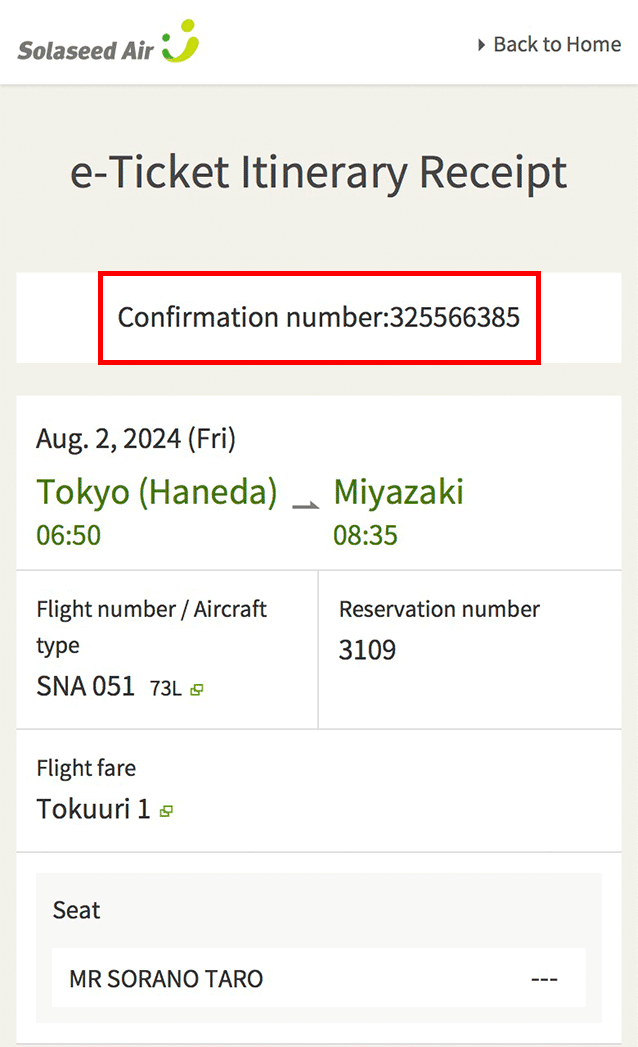Click the Solaseed Air logo
638x1047 pixels.
pyautogui.click(x=108, y=42)
